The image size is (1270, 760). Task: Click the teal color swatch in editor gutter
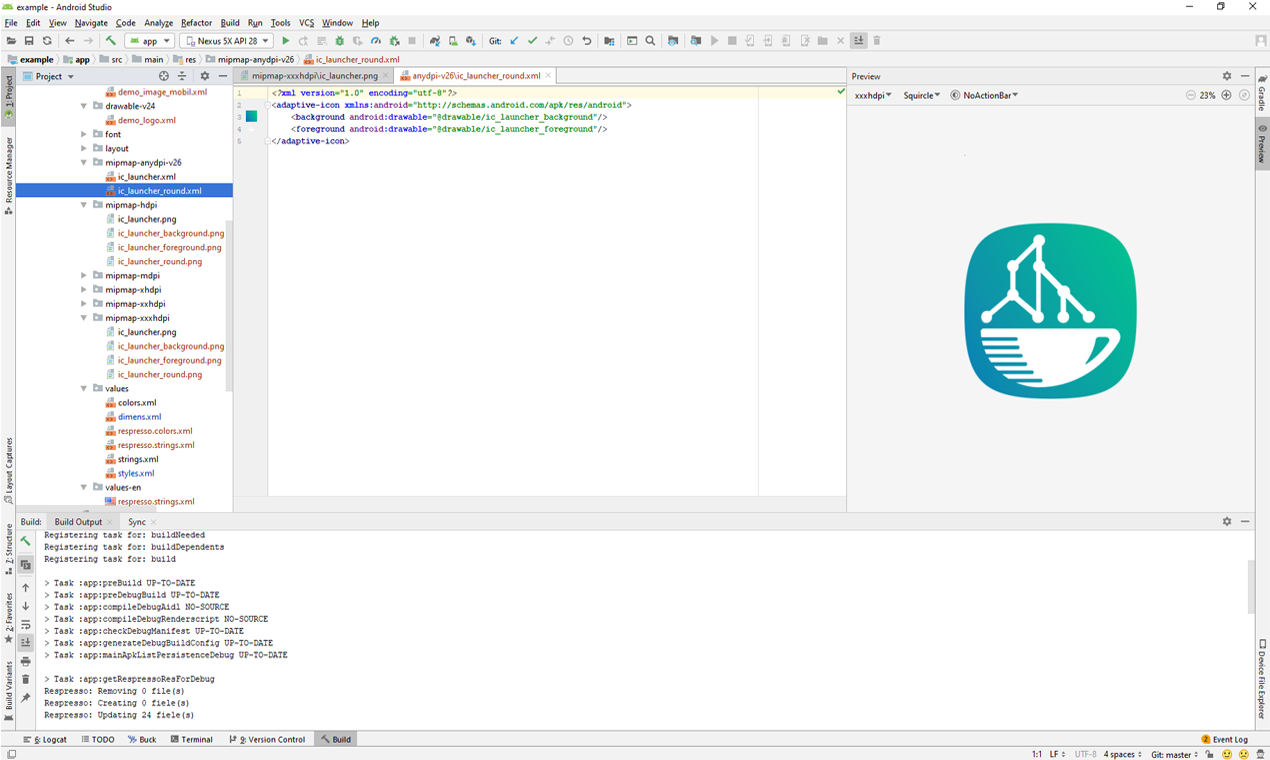click(251, 117)
